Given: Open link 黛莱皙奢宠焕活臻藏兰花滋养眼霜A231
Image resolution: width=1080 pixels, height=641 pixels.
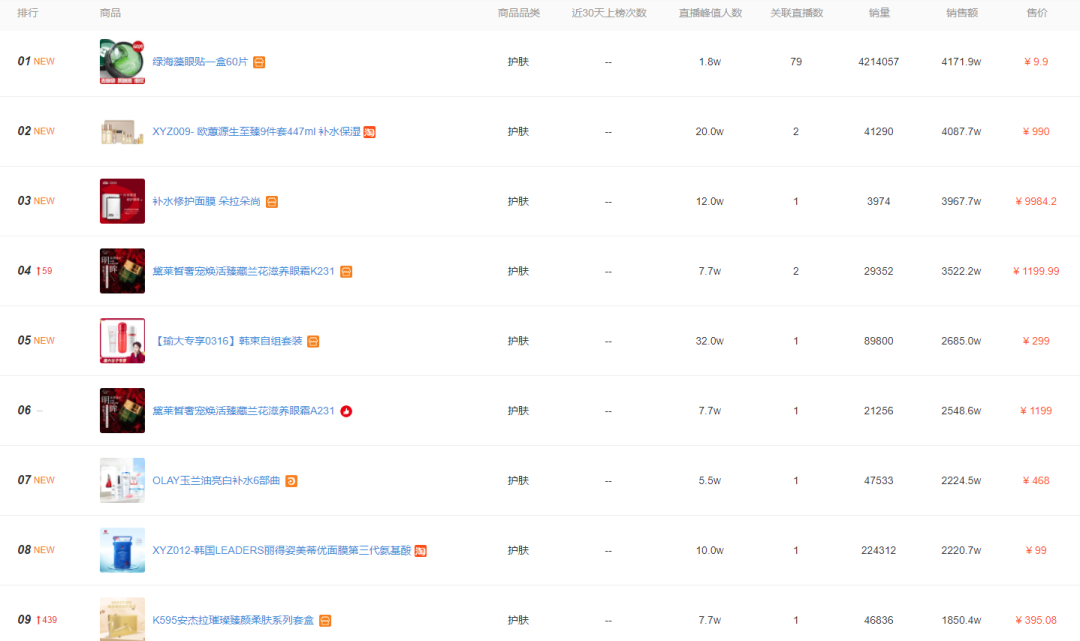Looking at the screenshot, I should (243, 410).
